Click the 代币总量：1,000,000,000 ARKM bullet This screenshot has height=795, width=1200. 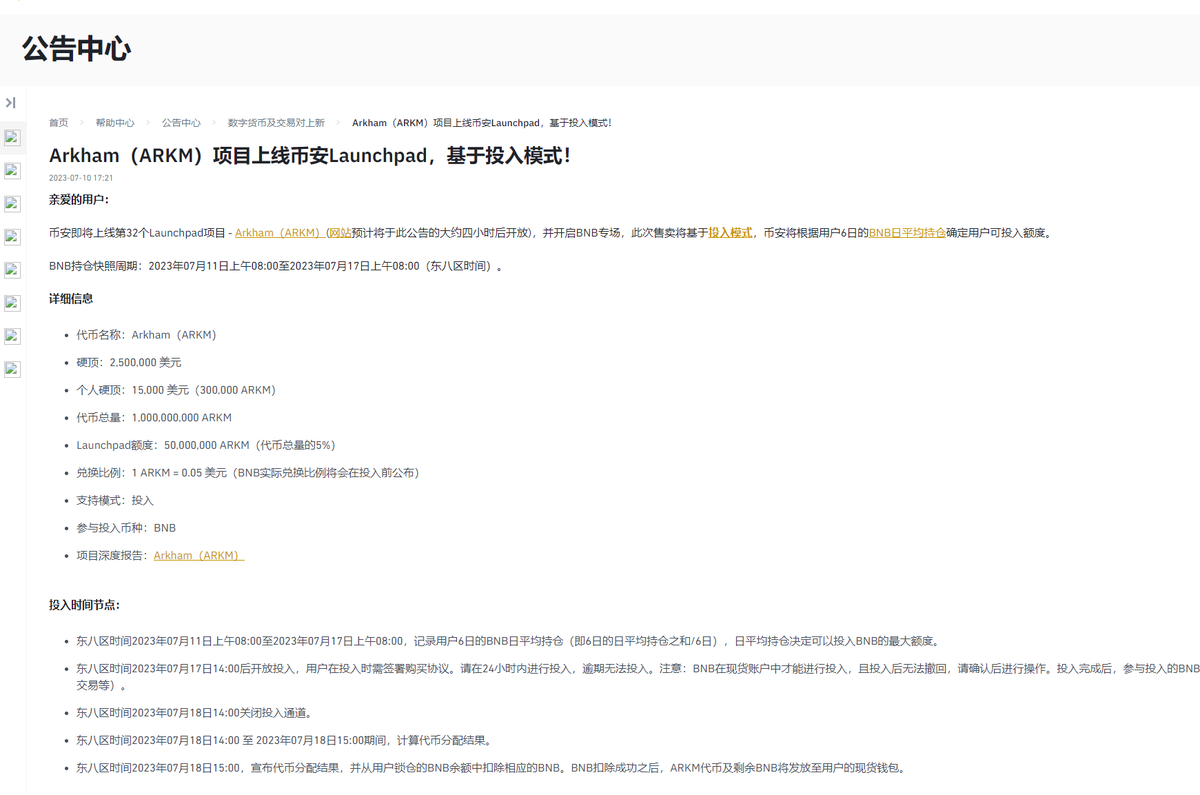click(x=154, y=418)
